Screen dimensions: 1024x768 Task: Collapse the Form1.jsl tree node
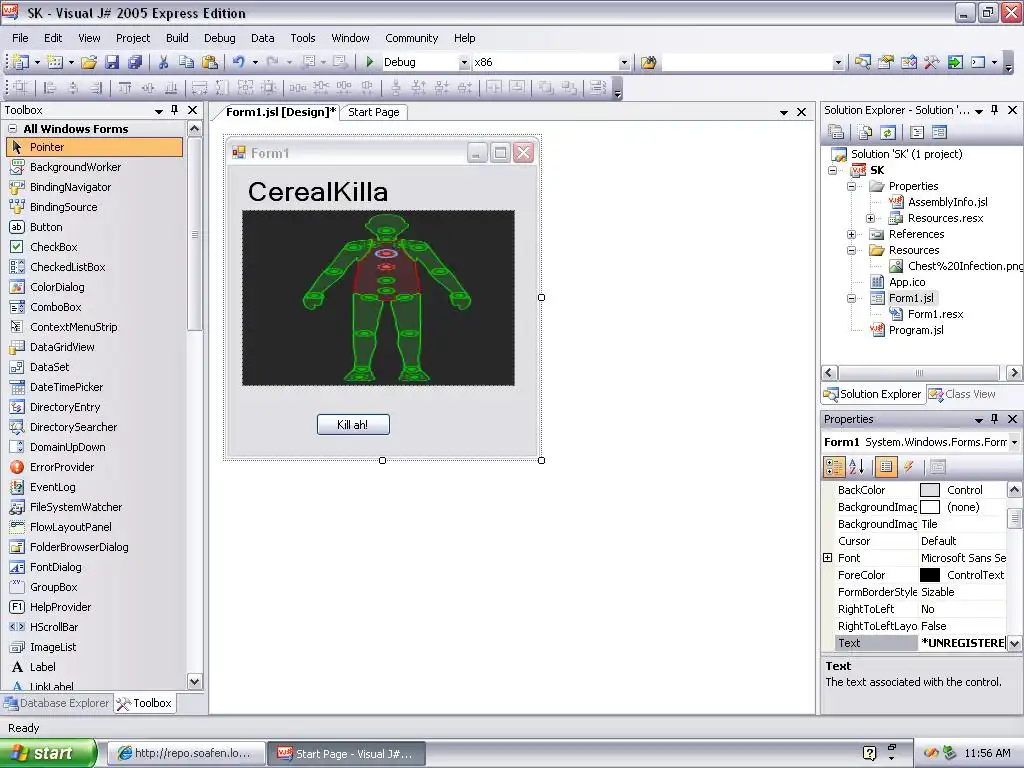(x=851, y=298)
